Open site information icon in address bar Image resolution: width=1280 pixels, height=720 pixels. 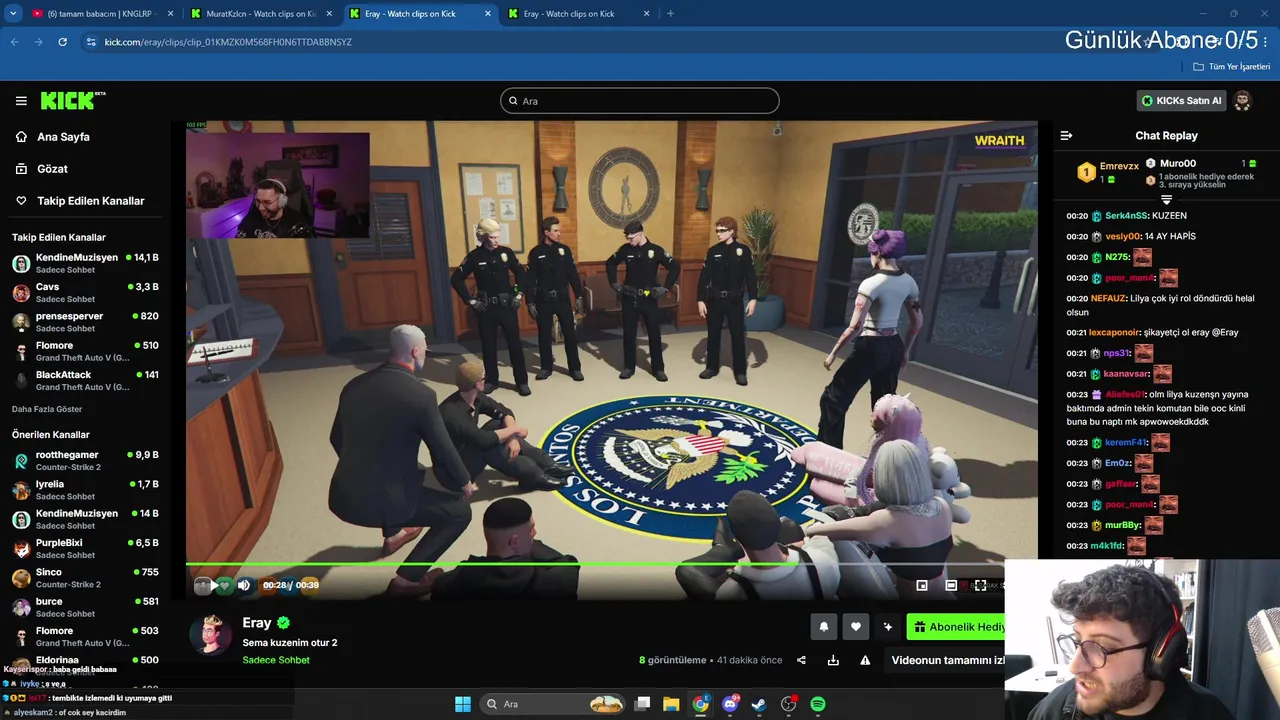tap(91, 42)
